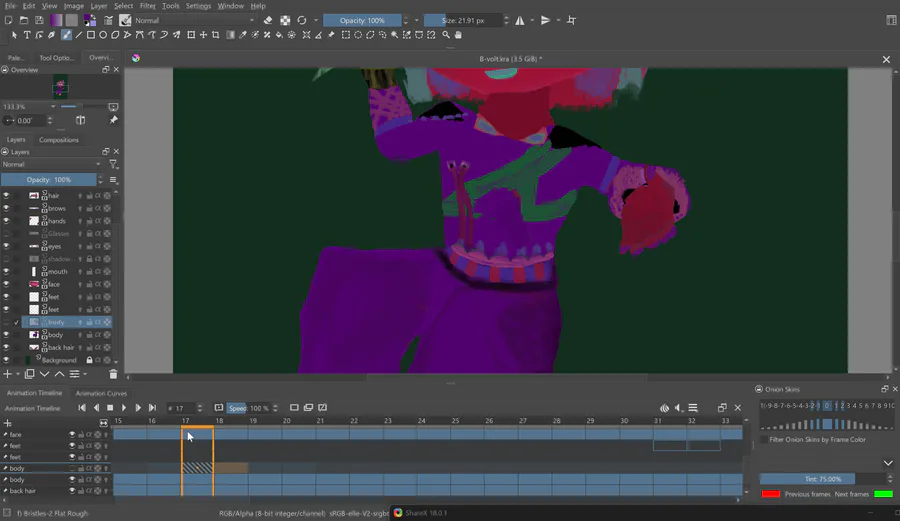Hide the Background layer
This screenshot has width=900, height=521.
point(6,360)
